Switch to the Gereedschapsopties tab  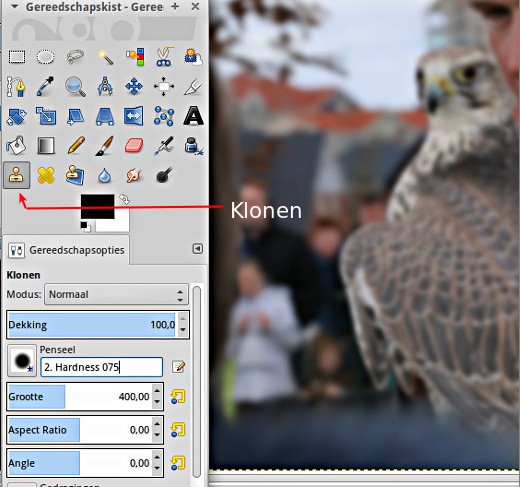click(x=66, y=250)
